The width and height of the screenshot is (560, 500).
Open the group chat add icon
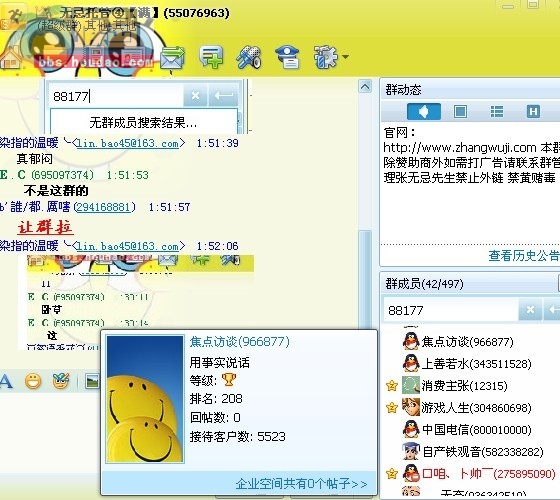pyautogui.click(x=211, y=56)
